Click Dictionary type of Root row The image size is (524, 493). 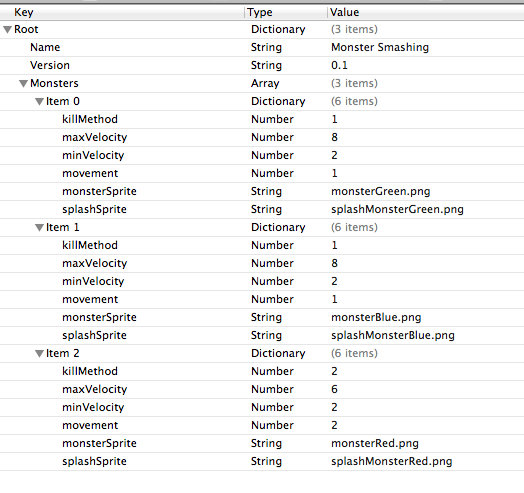[x=278, y=30]
